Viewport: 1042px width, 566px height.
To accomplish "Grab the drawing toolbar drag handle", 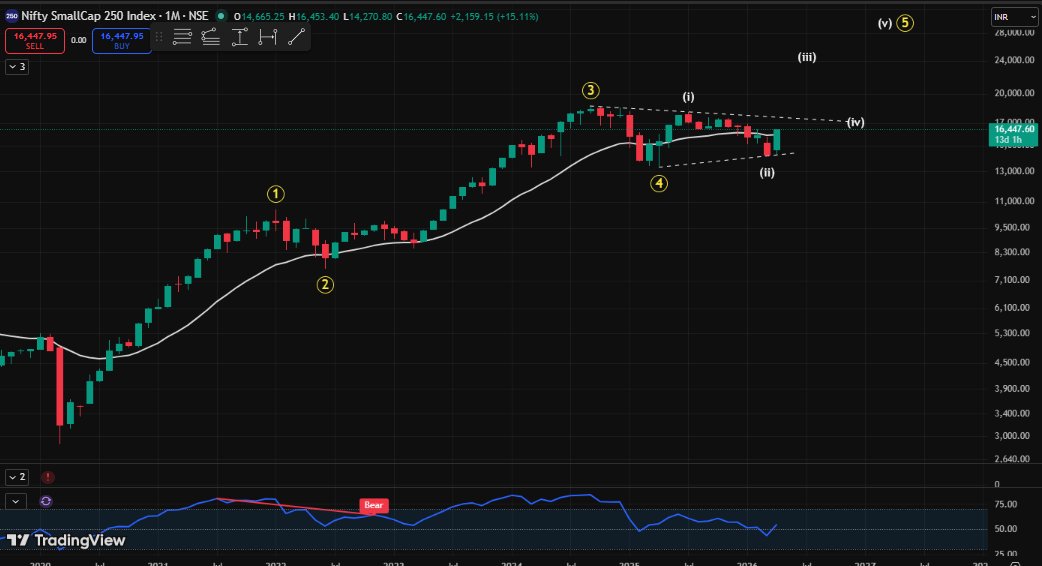I will click(x=159, y=37).
